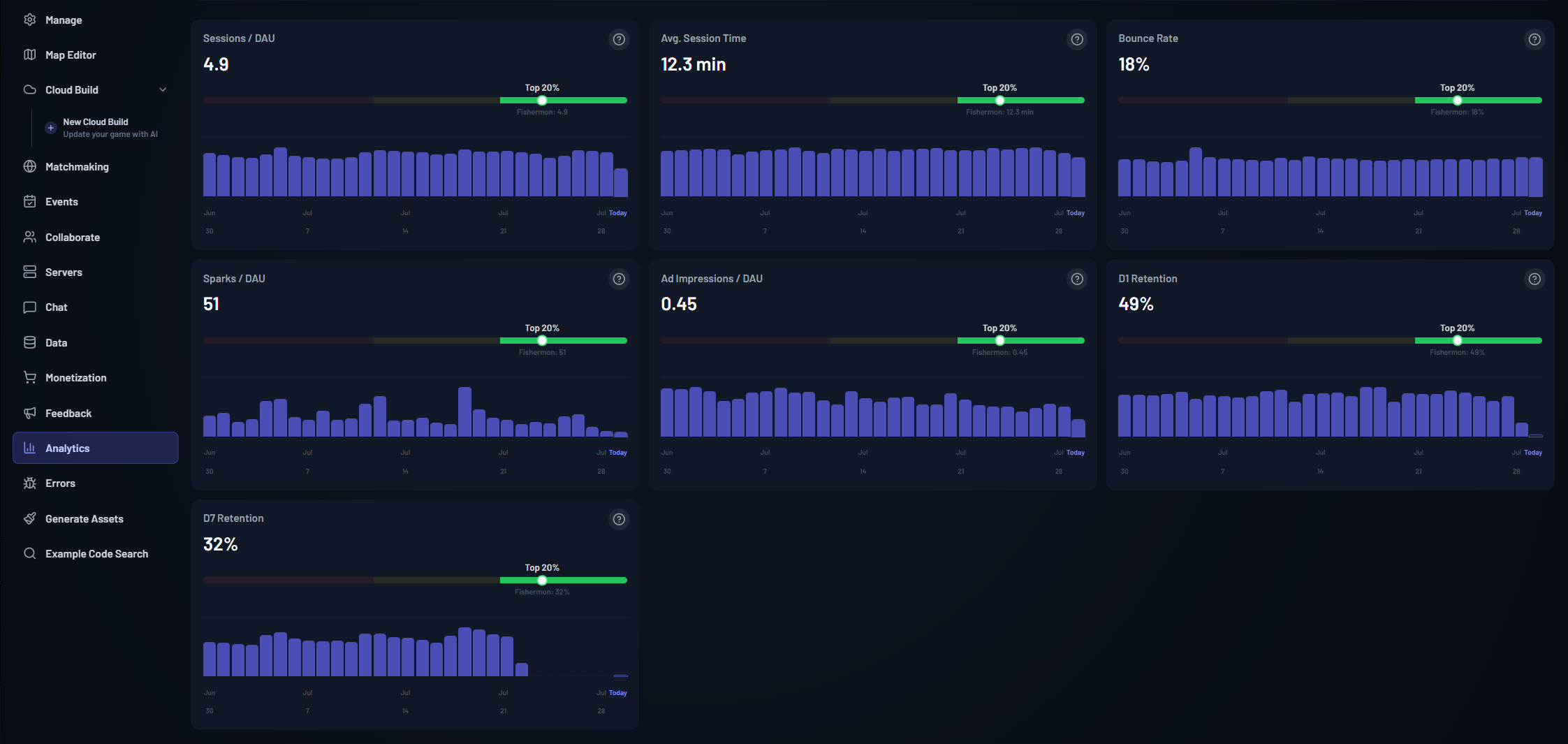Click the tallest bar in Bounce Rate chart
The width and height of the screenshot is (1568, 744).
coord(1195,172)
